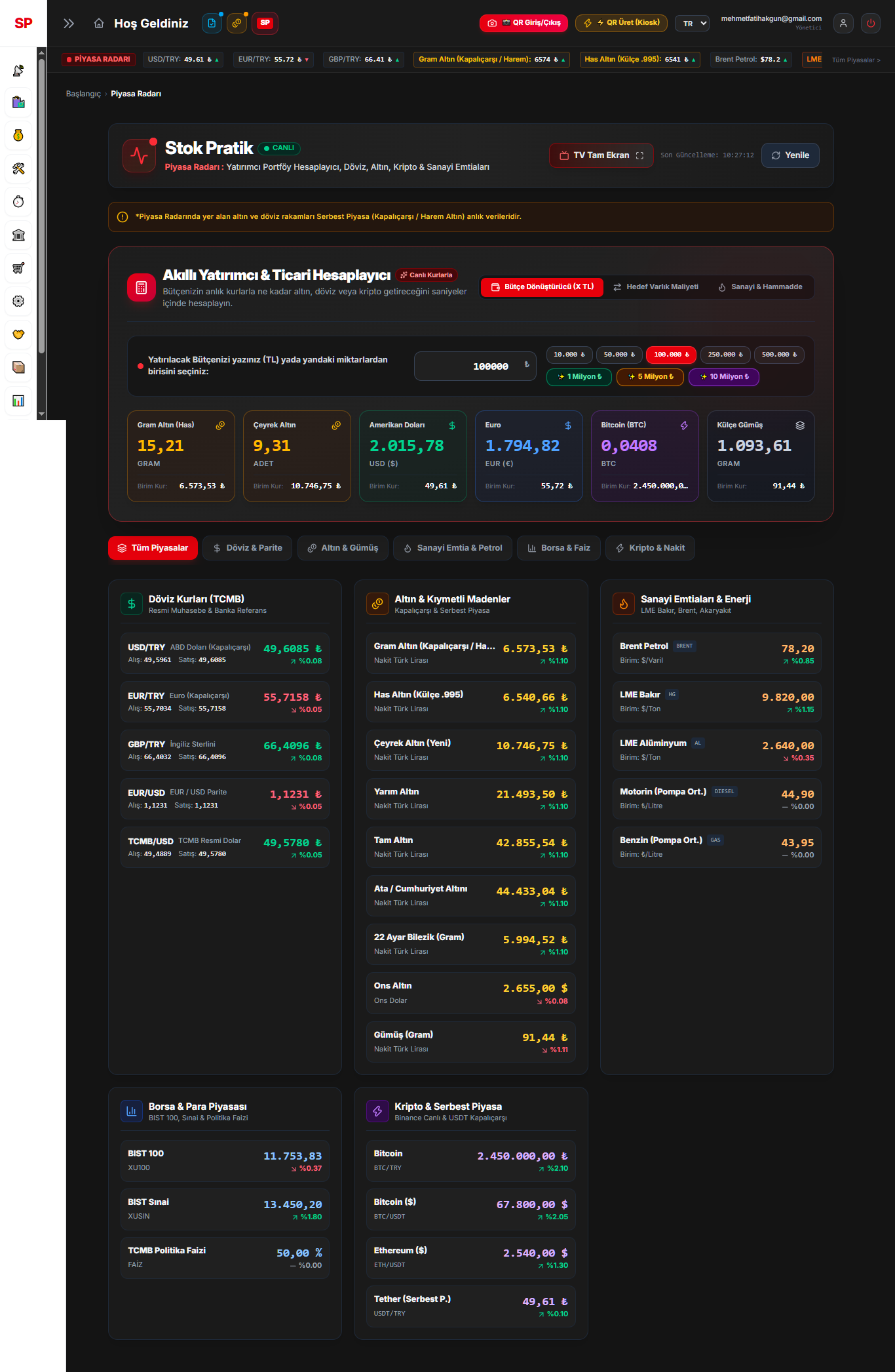Focus the budget amount input field
The image size is (895, 1372).
click(x=475, y=366)
